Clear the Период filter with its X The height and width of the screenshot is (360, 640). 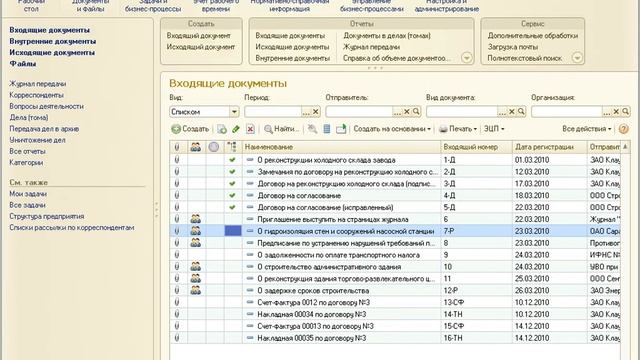316,111
